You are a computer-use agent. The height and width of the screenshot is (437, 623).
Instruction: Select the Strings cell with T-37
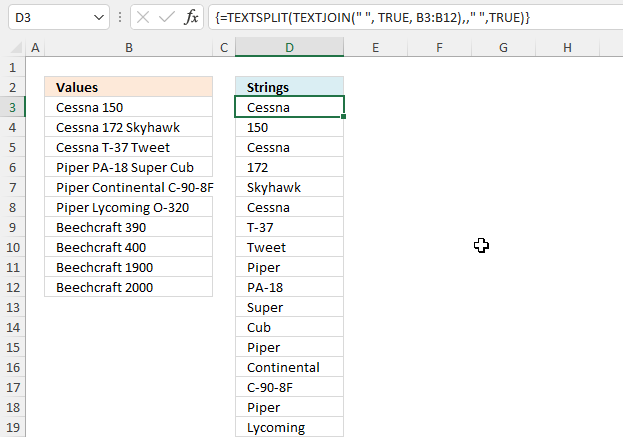coord(289,227)
